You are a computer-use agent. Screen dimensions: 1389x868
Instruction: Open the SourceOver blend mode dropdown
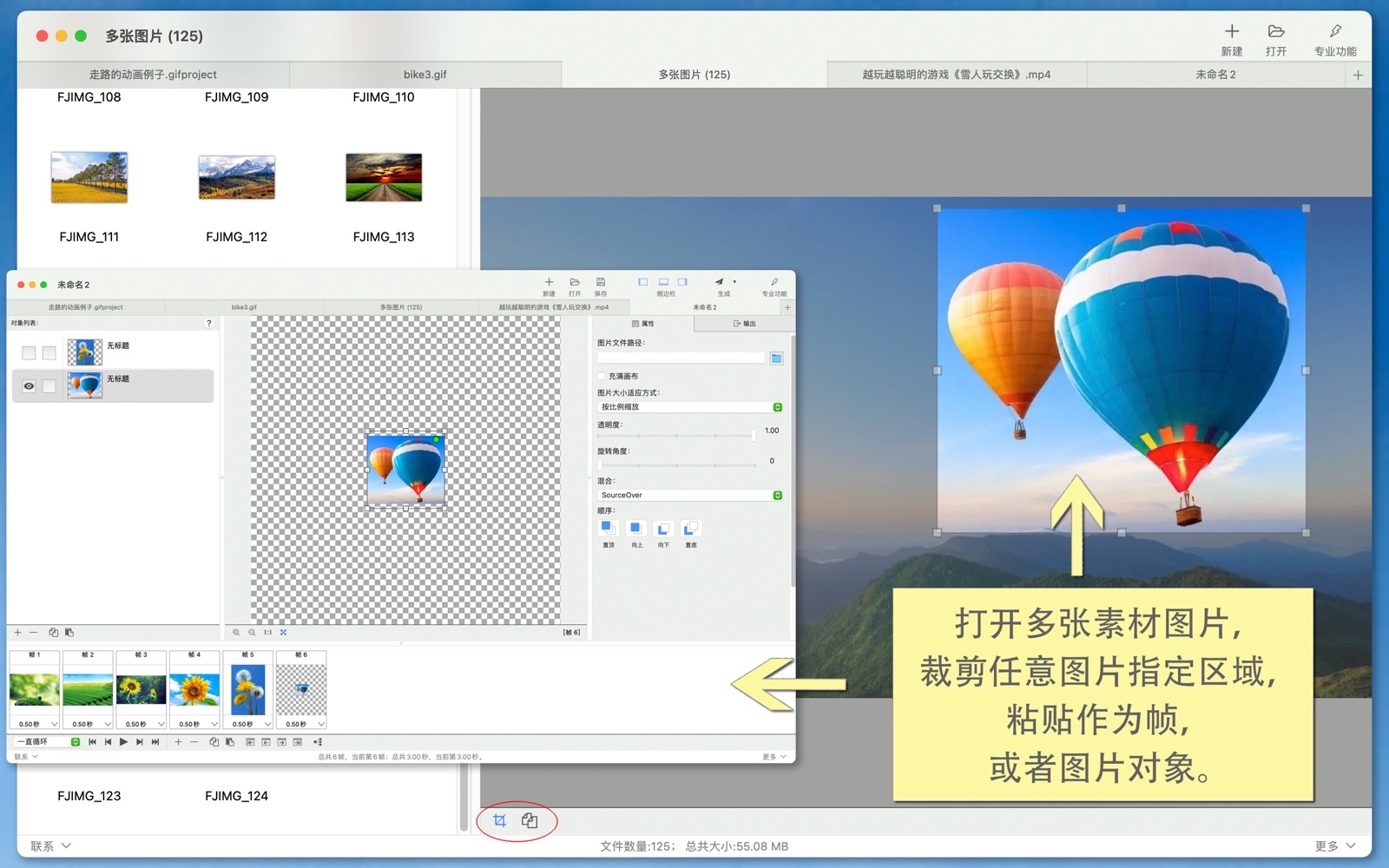pyautogui.click(x=777, y=496)
